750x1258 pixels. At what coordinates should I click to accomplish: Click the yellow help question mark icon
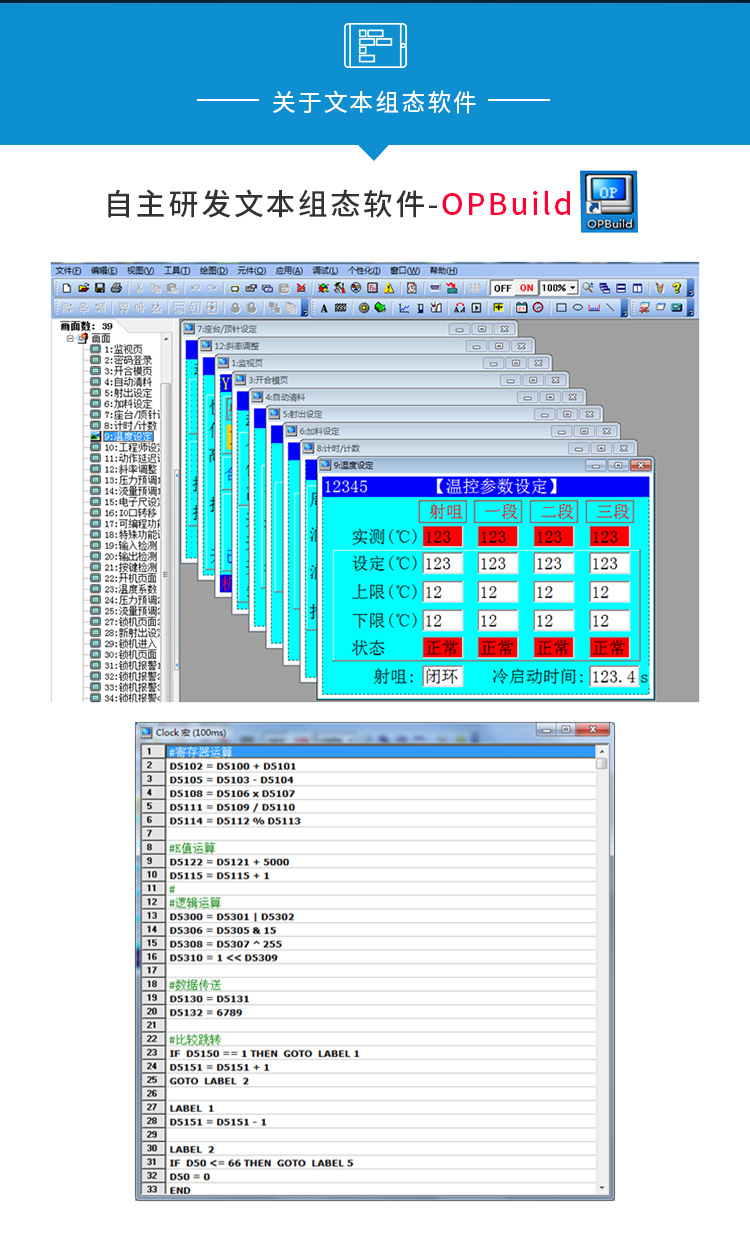[x=676, y=288]
